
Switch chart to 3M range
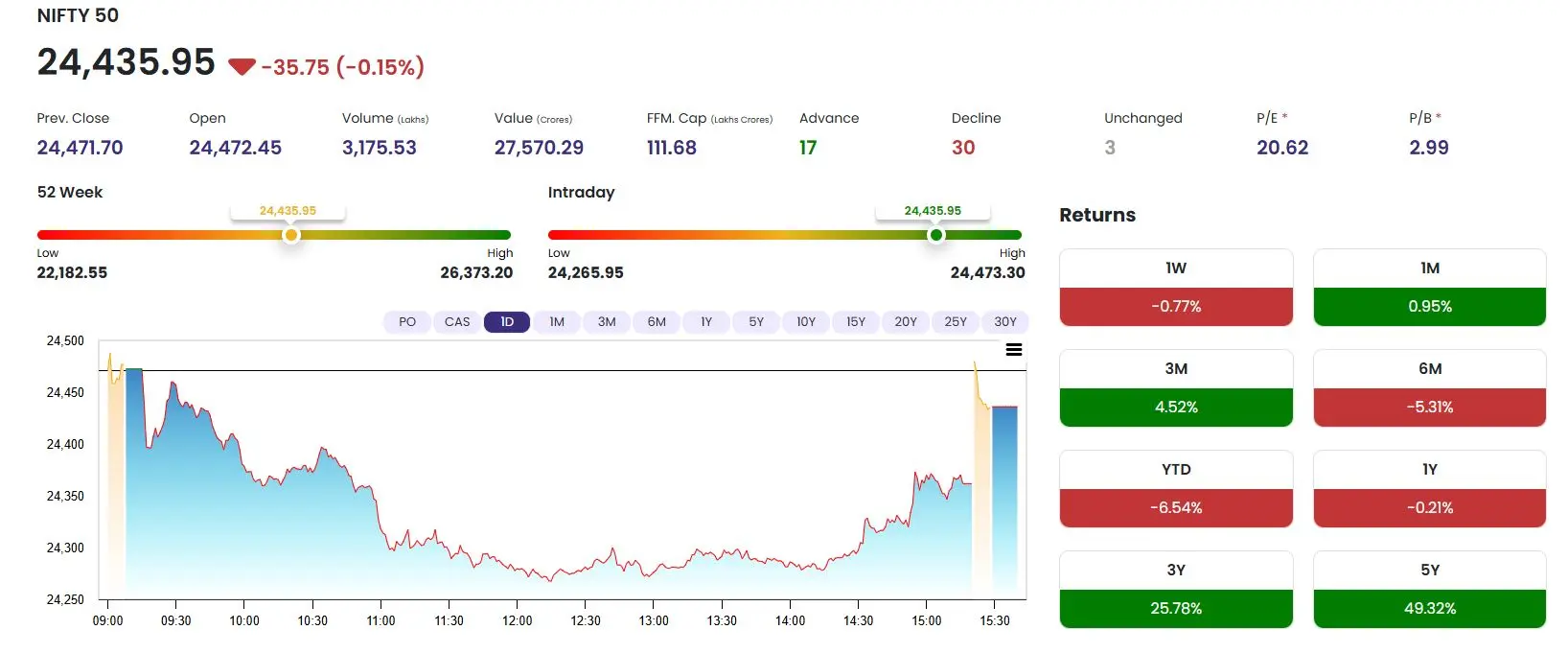point(607,322)
